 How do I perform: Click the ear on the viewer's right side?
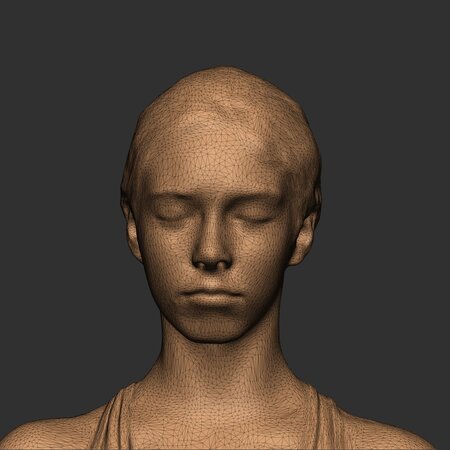pyautogui.click(x=304, y=237)
